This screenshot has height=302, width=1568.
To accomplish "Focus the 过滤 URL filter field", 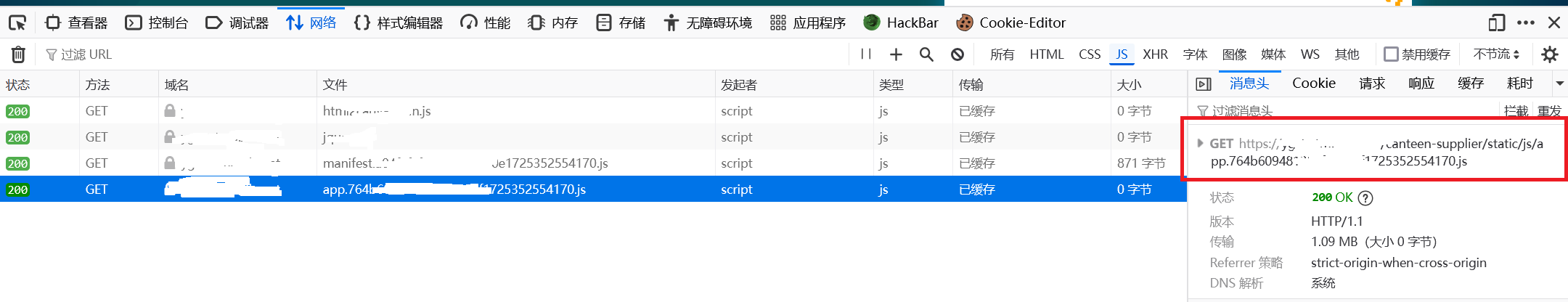I will point(443,54).
